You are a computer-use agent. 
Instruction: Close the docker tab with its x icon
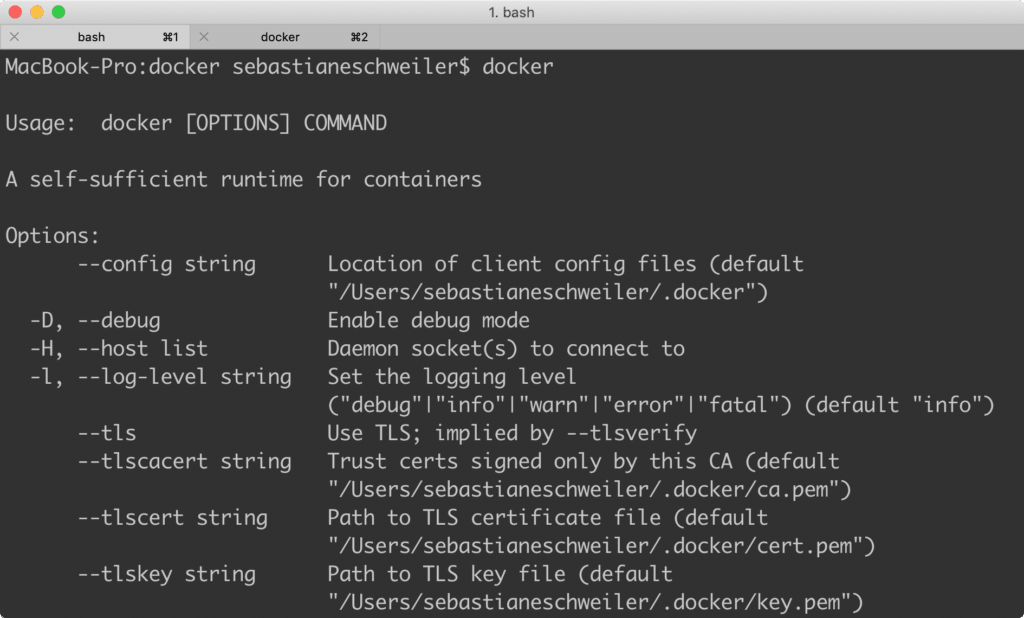coord(204,37)
